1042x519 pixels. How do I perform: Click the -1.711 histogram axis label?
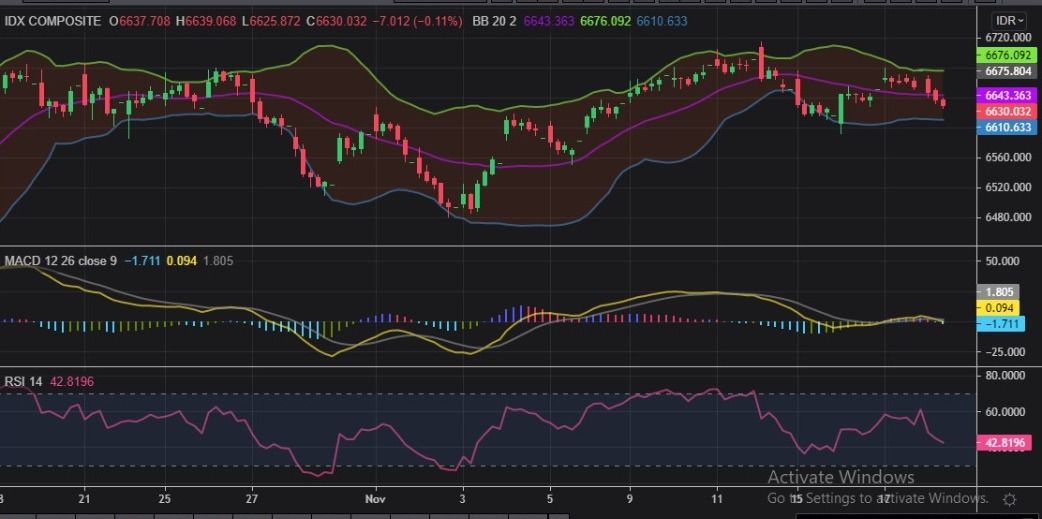999,324
